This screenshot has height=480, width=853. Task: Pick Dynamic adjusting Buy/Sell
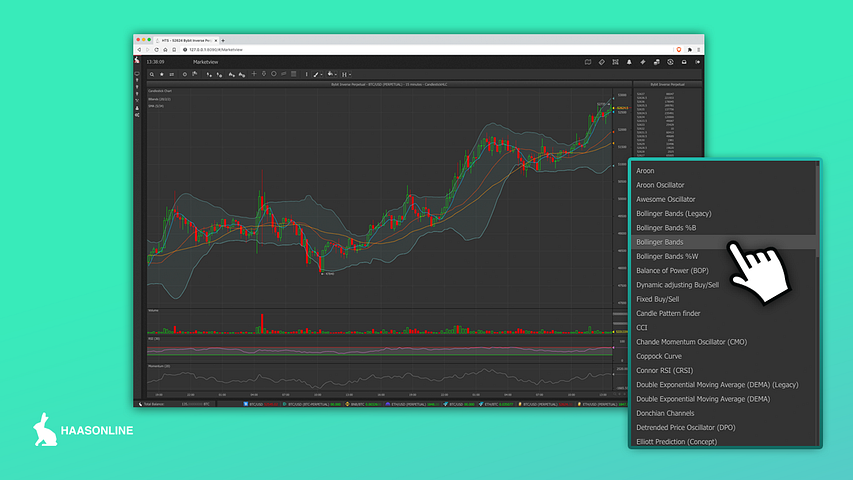(x=677, y=285)
